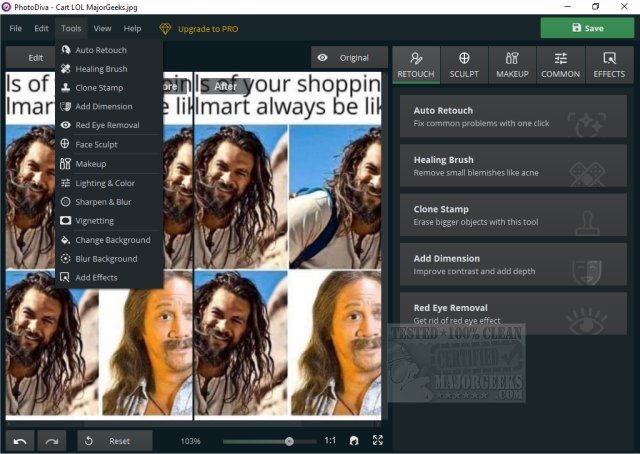The image size is (640, 454).
Task: Switch to the EFFECTS tab
Action: pyautogui.click(x=609, y=65)
